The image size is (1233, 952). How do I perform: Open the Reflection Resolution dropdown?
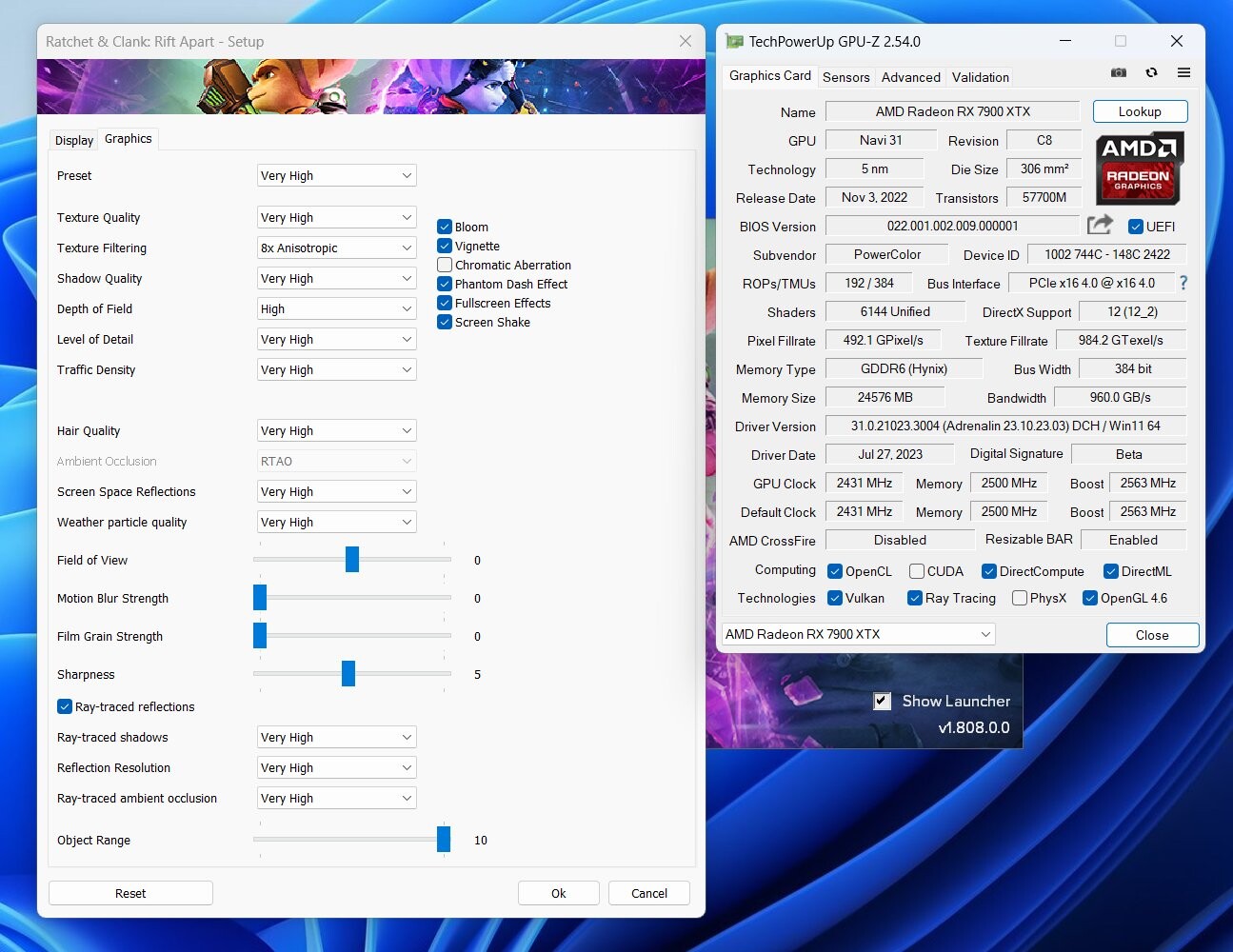coord(337,767)
